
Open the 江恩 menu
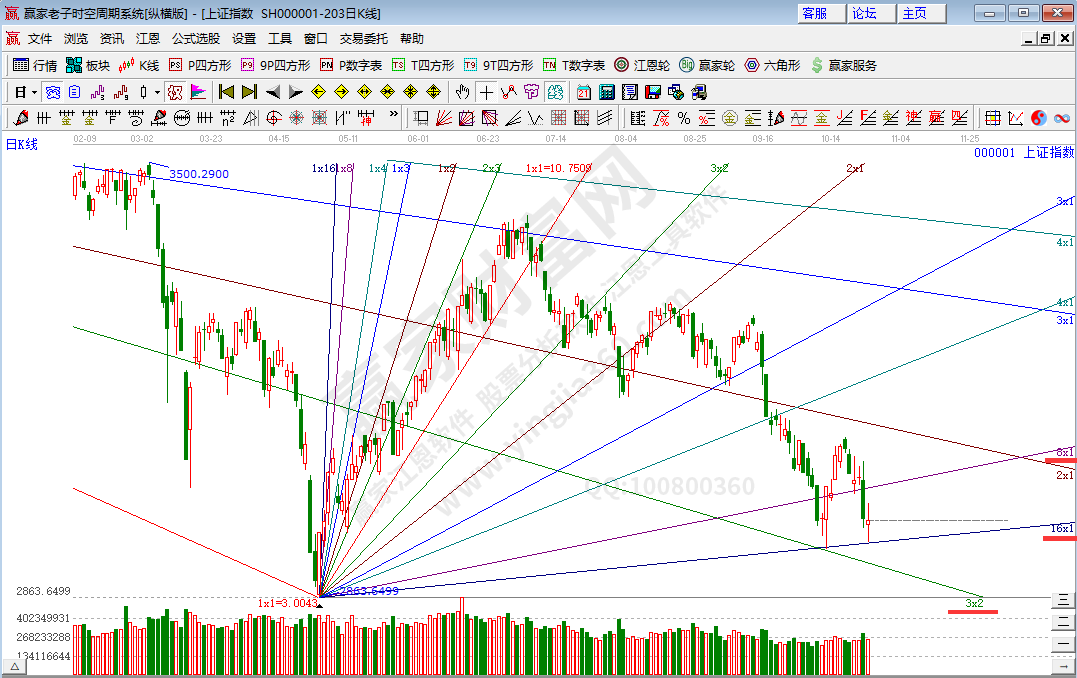148,39
